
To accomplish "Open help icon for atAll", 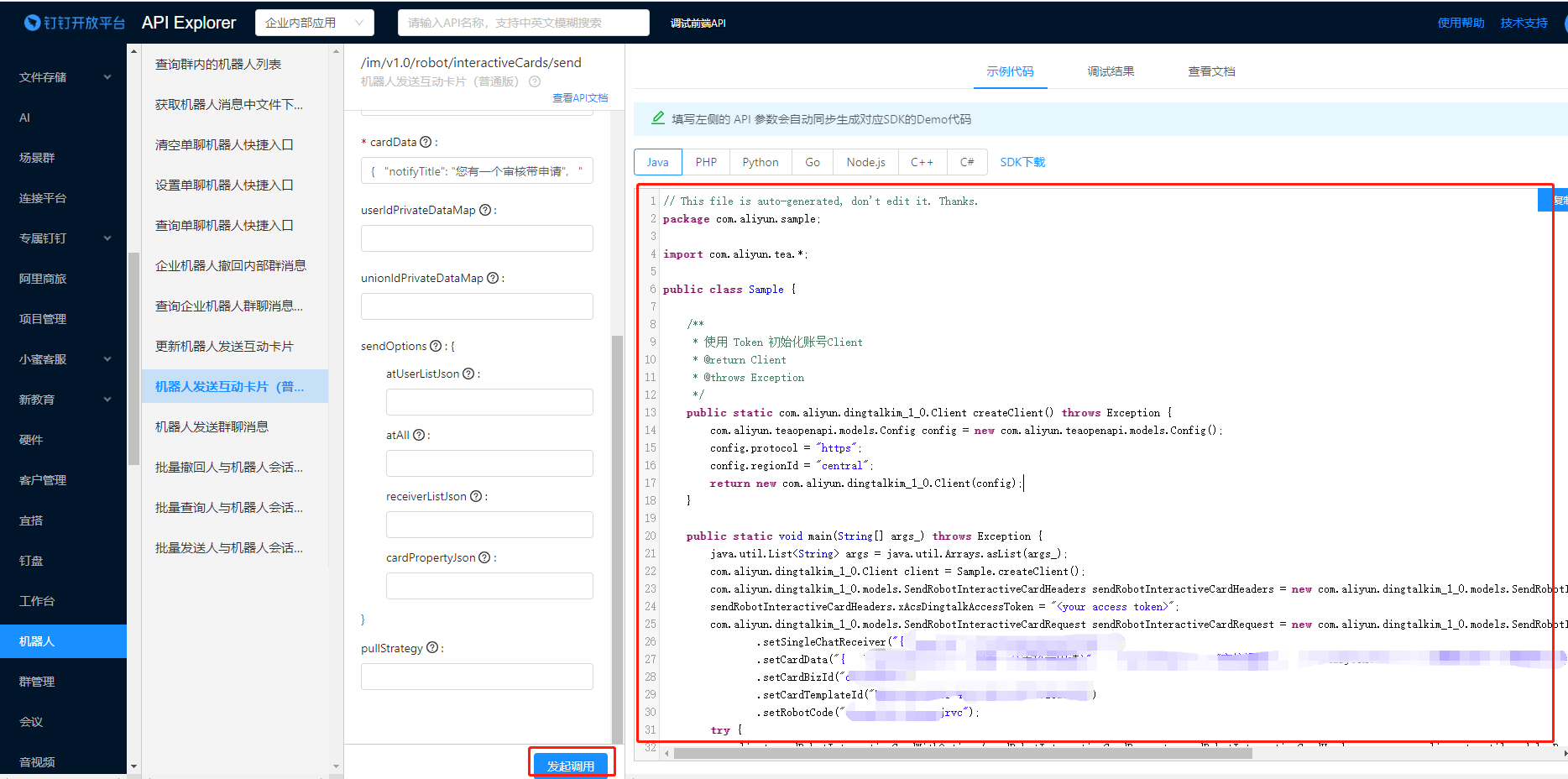I will [x=419, y=435].
